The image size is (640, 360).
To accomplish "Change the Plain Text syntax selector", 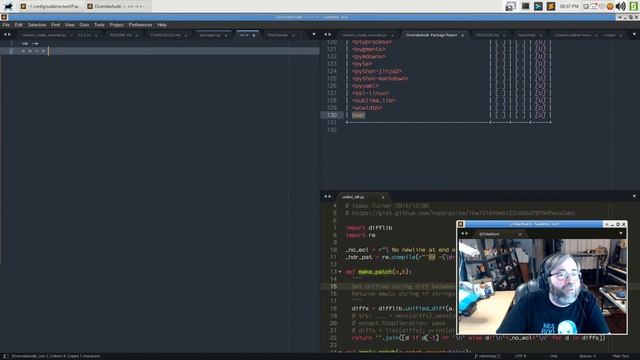I will tap(621, 356).
